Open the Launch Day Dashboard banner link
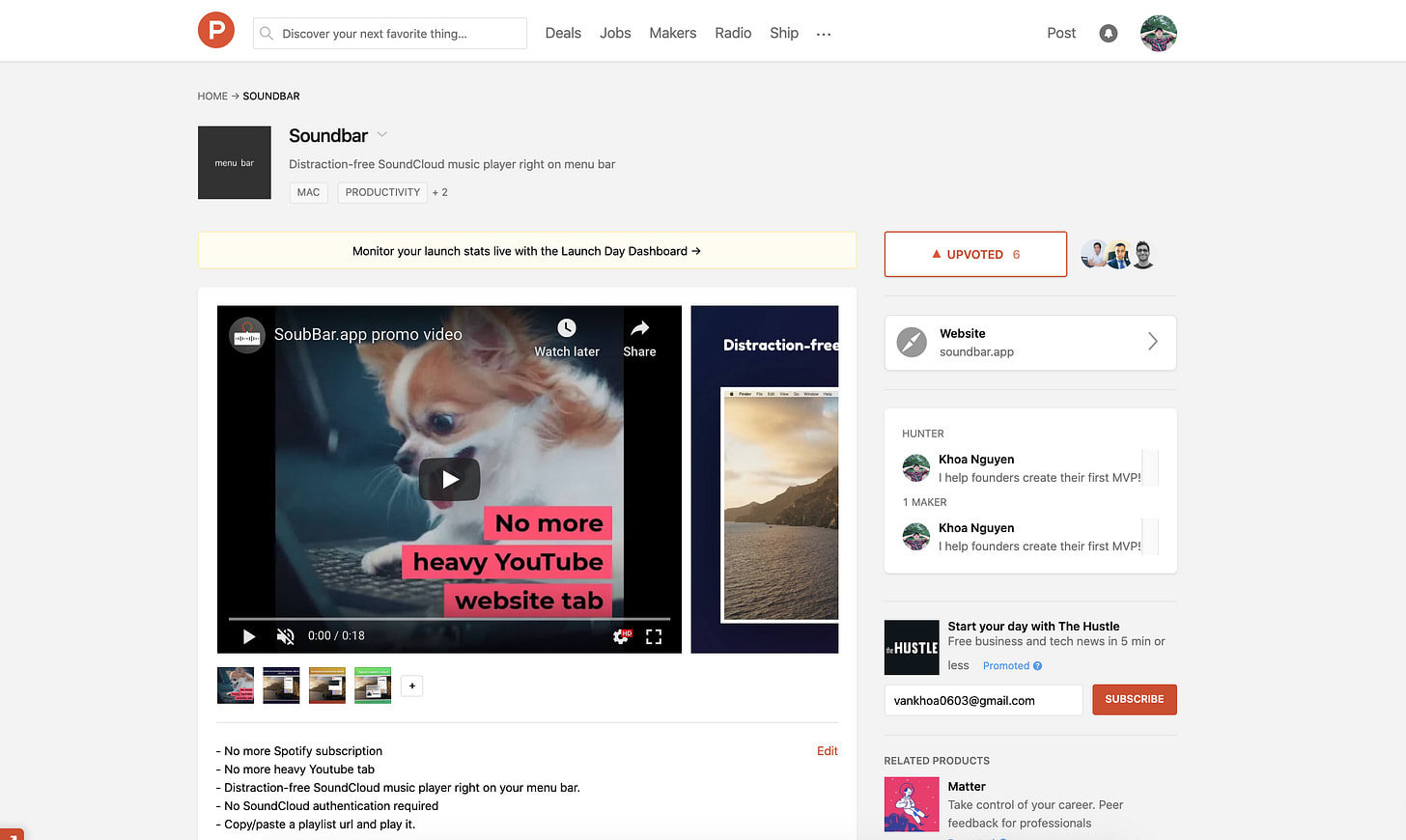The height and width of the screenshot is (840, 1406). tap(527, 251)
